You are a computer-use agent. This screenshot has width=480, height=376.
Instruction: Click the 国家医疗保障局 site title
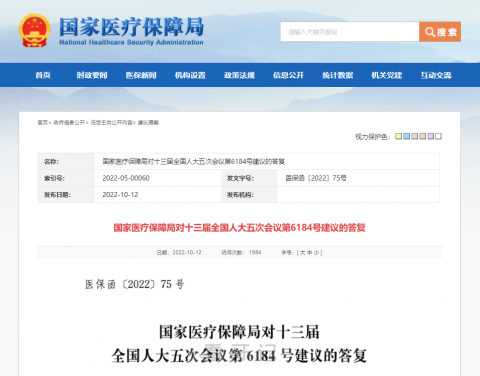(x=131, y=27)
